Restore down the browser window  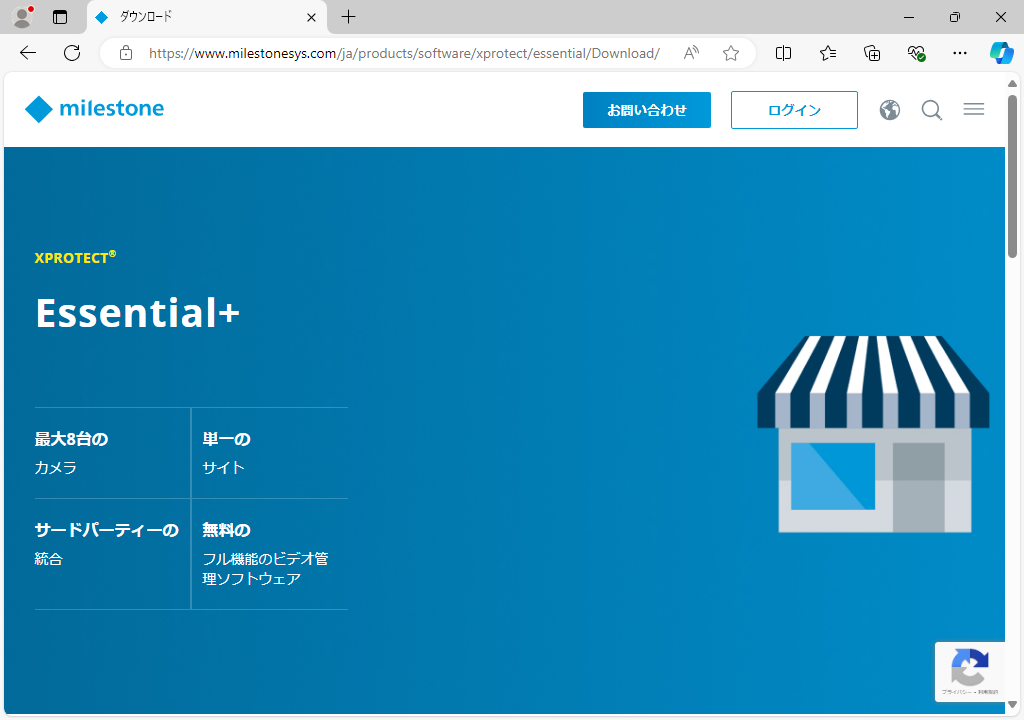pyautogui.click(x=955, y=17)
